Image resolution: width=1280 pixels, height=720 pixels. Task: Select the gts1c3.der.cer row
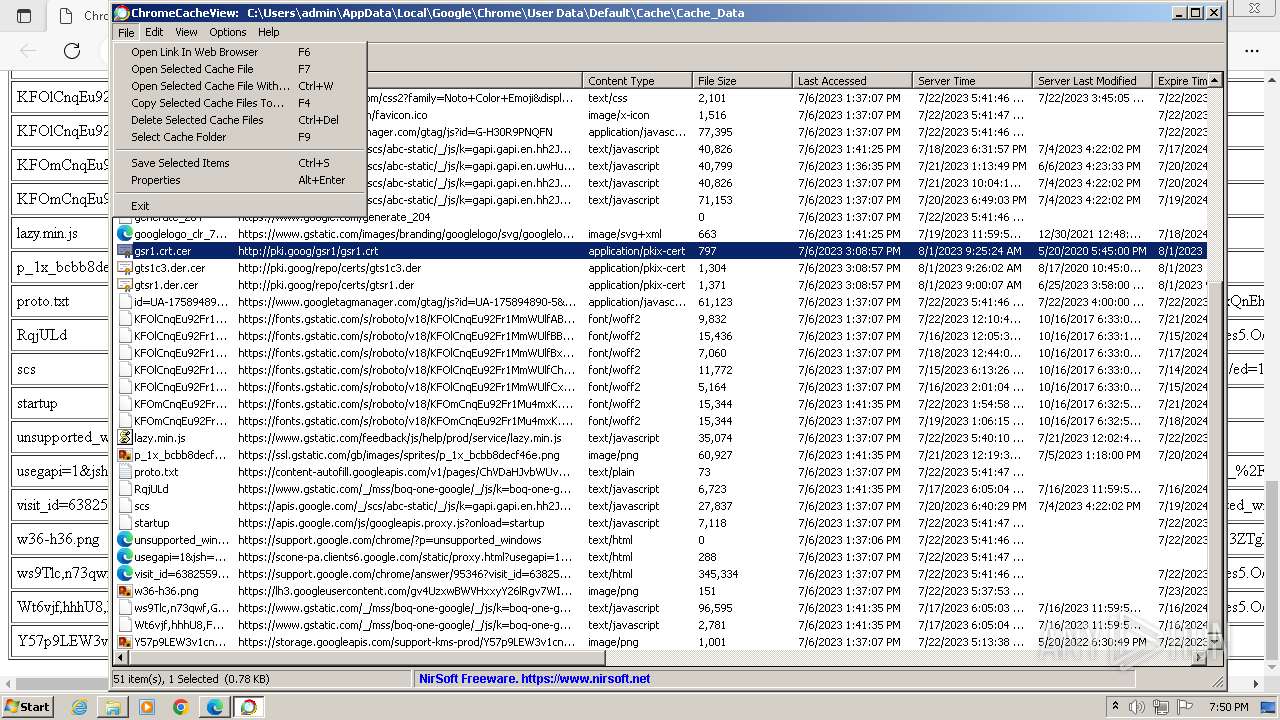662,268
